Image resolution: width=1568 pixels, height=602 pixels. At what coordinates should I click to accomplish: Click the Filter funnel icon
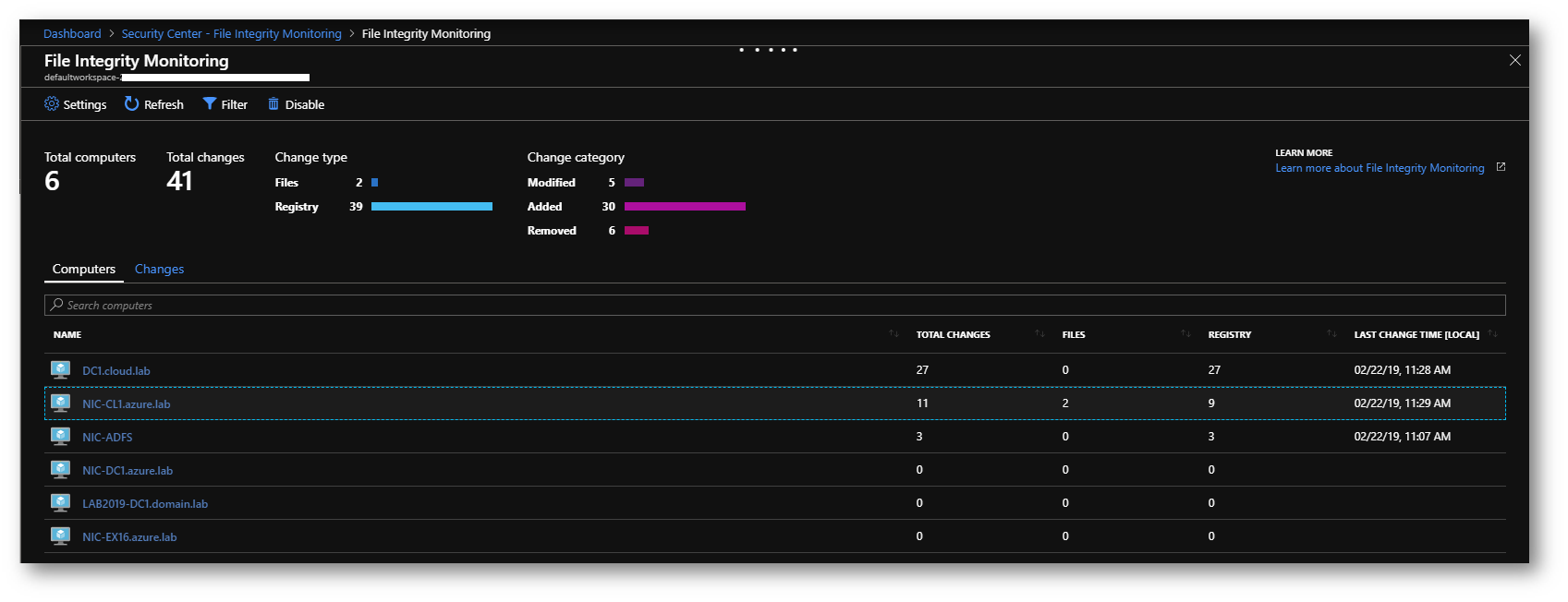(210, 104)
